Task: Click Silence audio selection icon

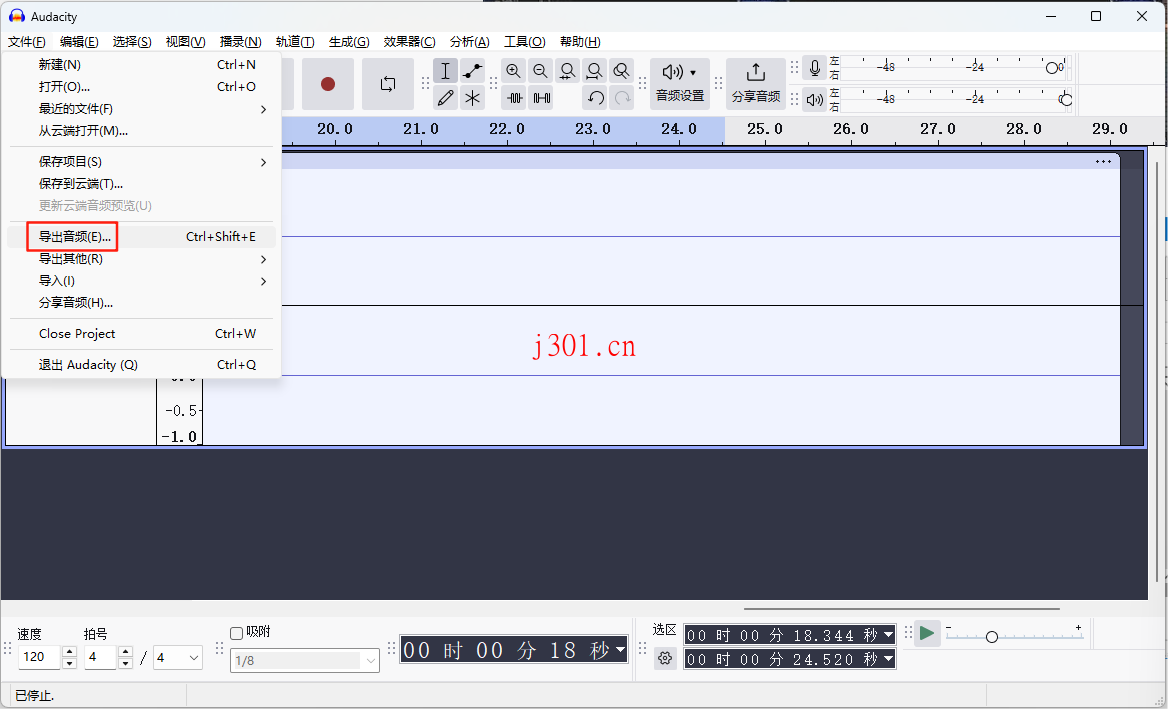Action: point(540,98)
